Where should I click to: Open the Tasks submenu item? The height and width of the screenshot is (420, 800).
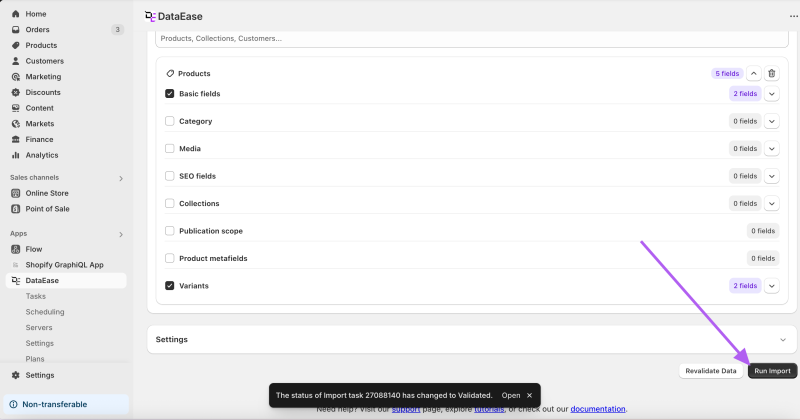(x=36, y=296)
